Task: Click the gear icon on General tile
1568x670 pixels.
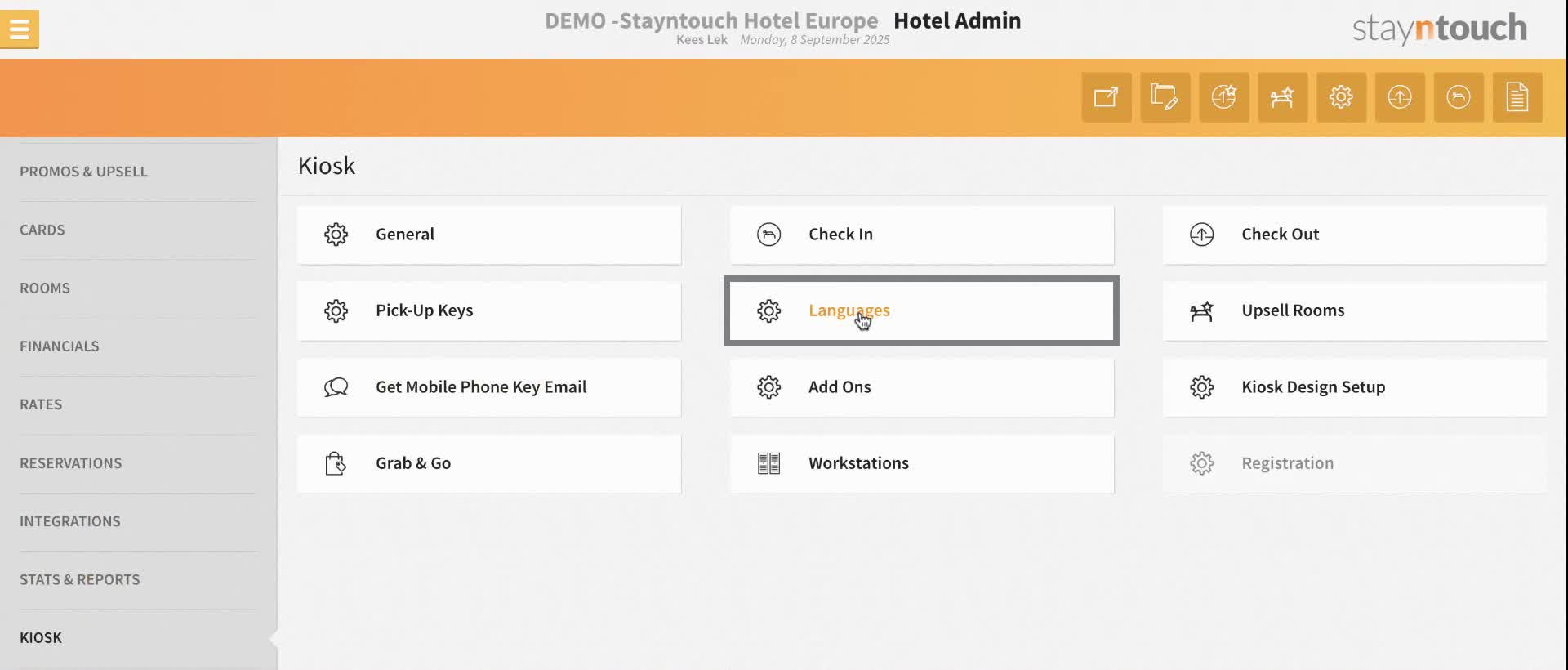Action: [x=336, y=234]
